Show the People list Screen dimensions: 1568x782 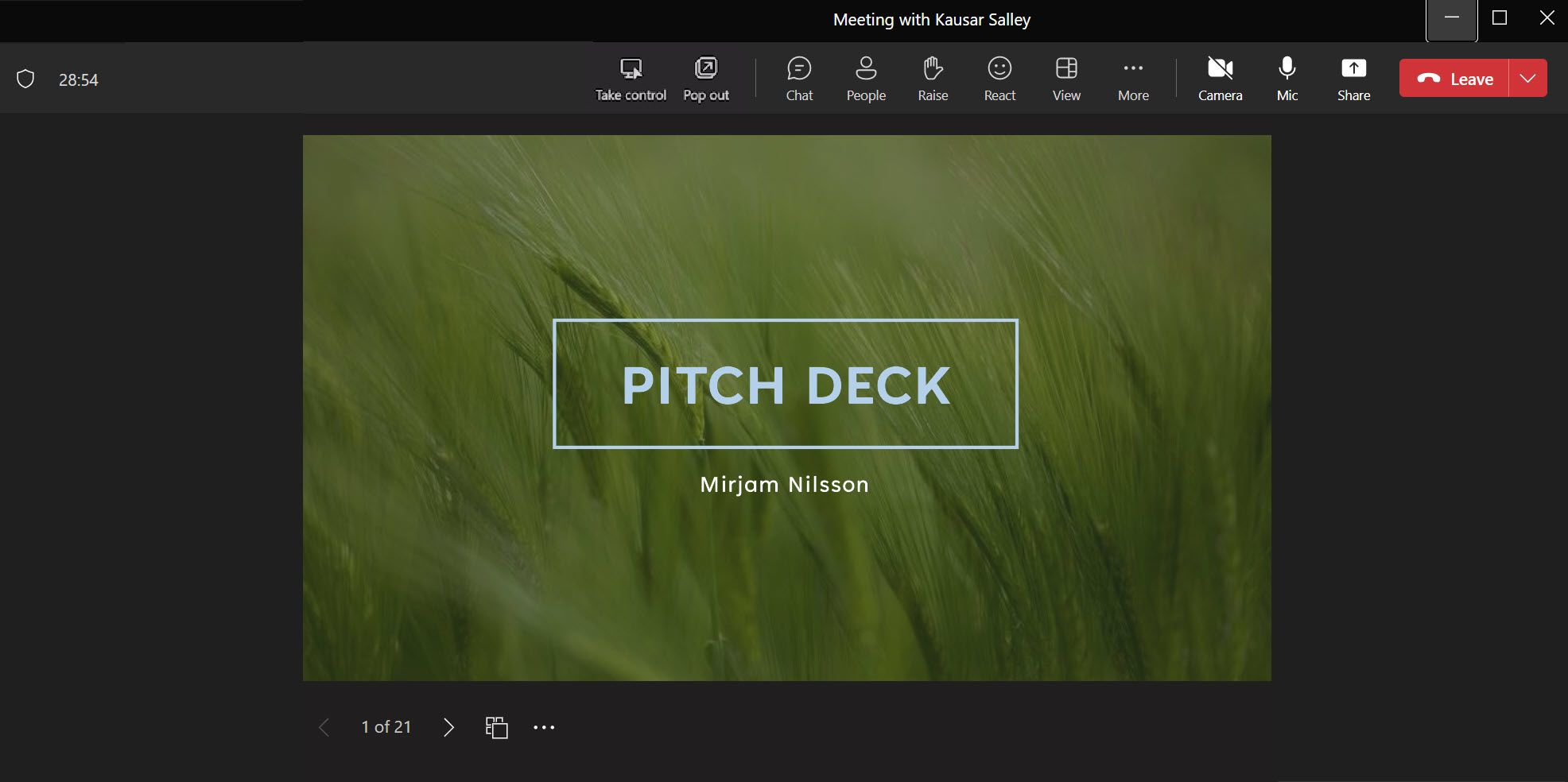865,78
